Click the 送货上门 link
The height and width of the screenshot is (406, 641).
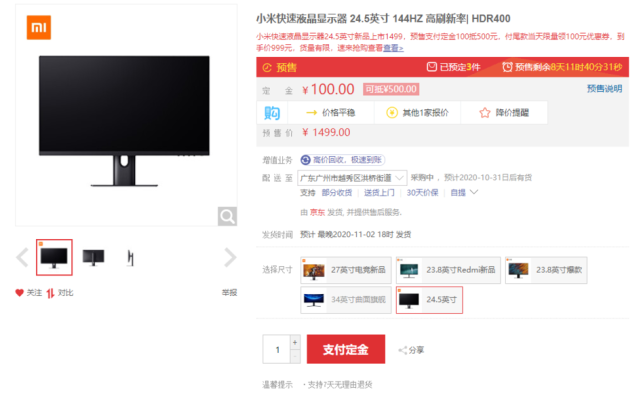point(379,193)
